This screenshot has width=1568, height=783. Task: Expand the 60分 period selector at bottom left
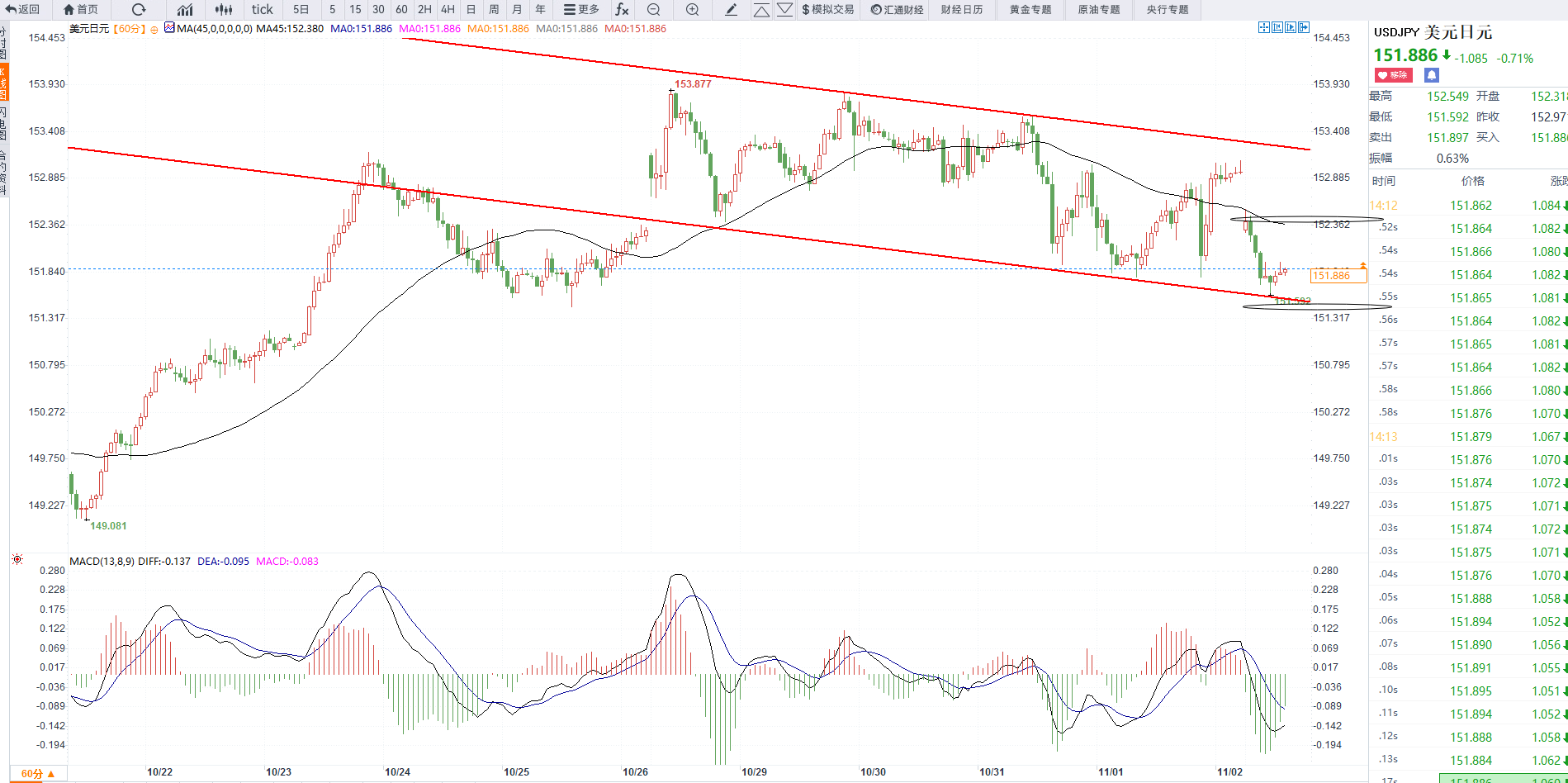(38, 774)
